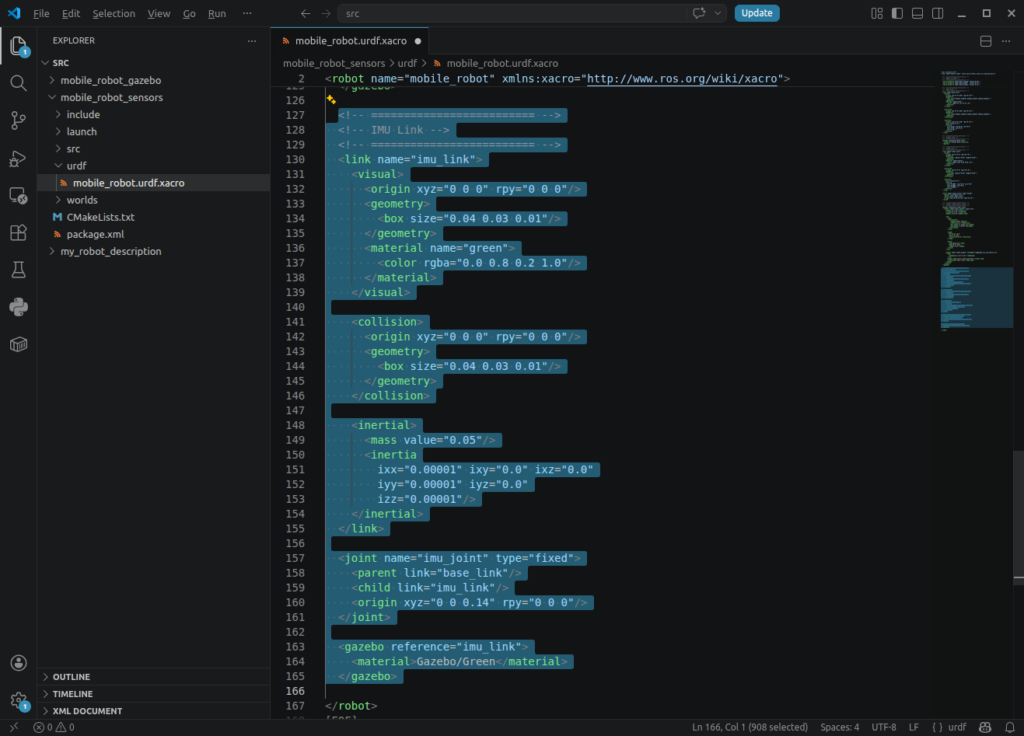Open notifications bell icon
This screenshot has height=736, width=1024.
coord(1010,727)
